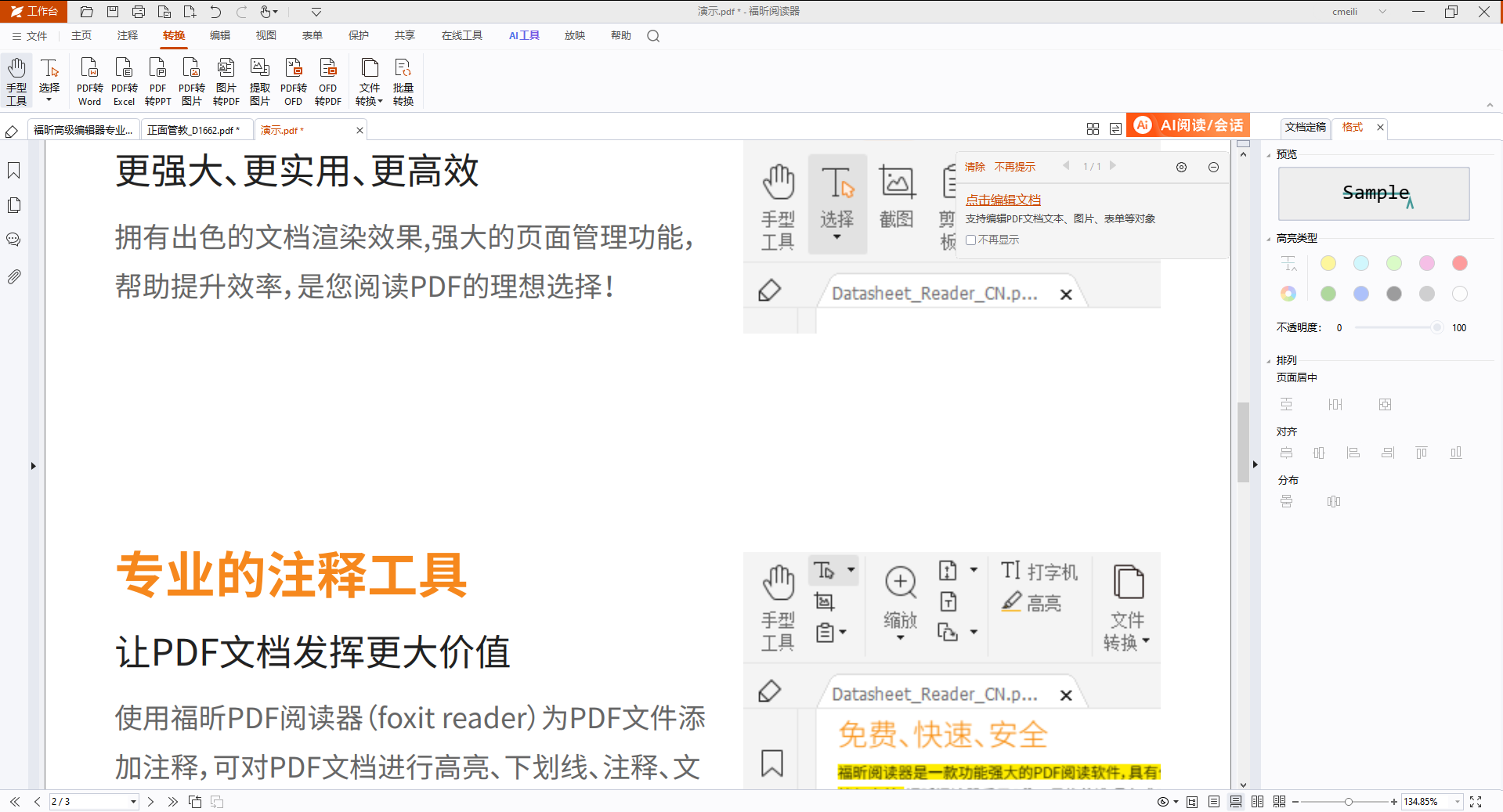1503x812 pixels.
Task: Open the AI阅读/会话 assistant
Action: [1187, 125]
